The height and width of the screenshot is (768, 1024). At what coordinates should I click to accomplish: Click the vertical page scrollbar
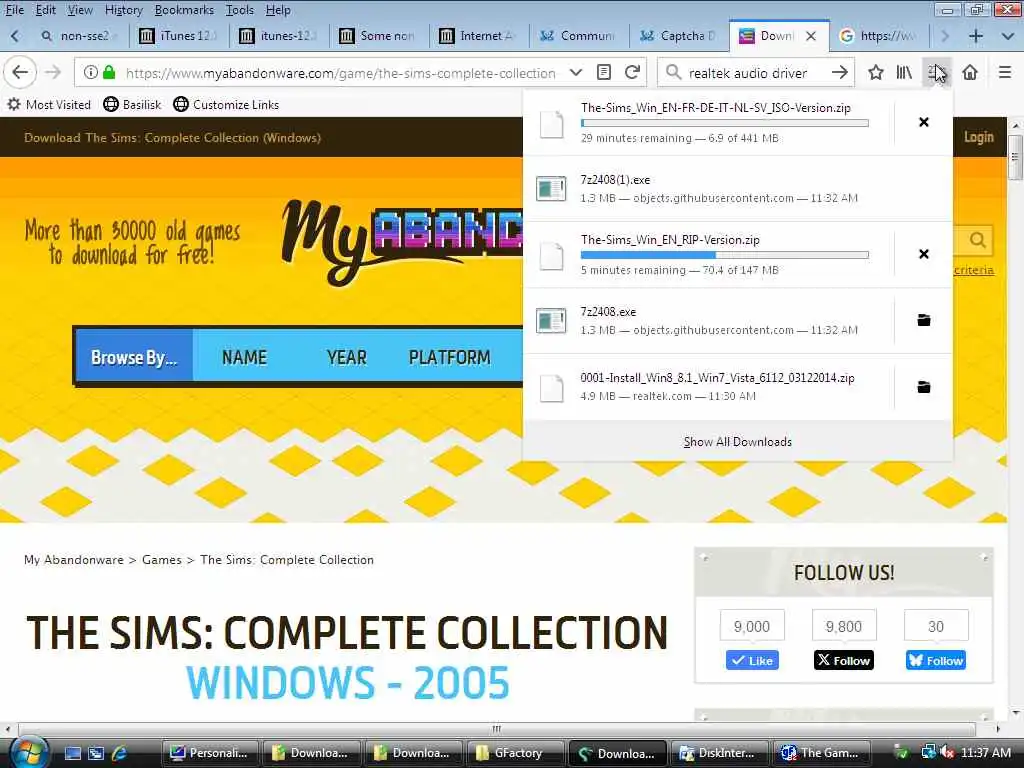tap(1014, 157)
